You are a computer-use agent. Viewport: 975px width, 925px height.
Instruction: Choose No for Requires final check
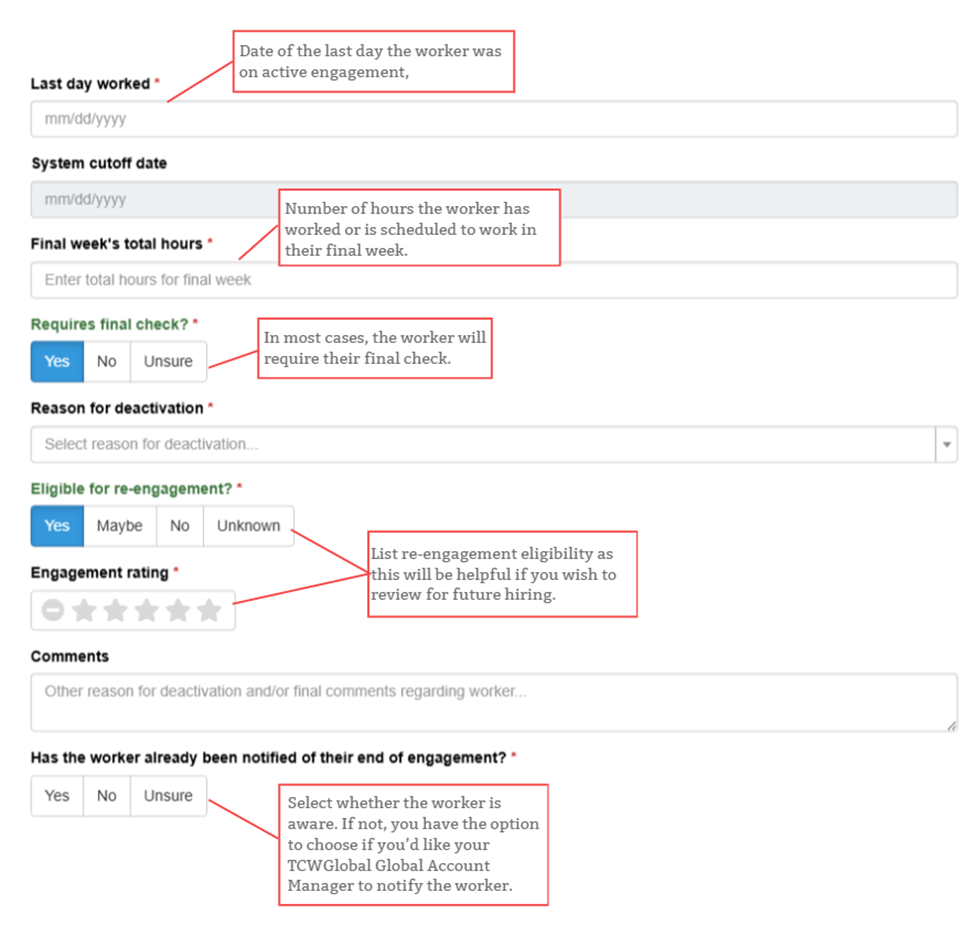[107, 362]
